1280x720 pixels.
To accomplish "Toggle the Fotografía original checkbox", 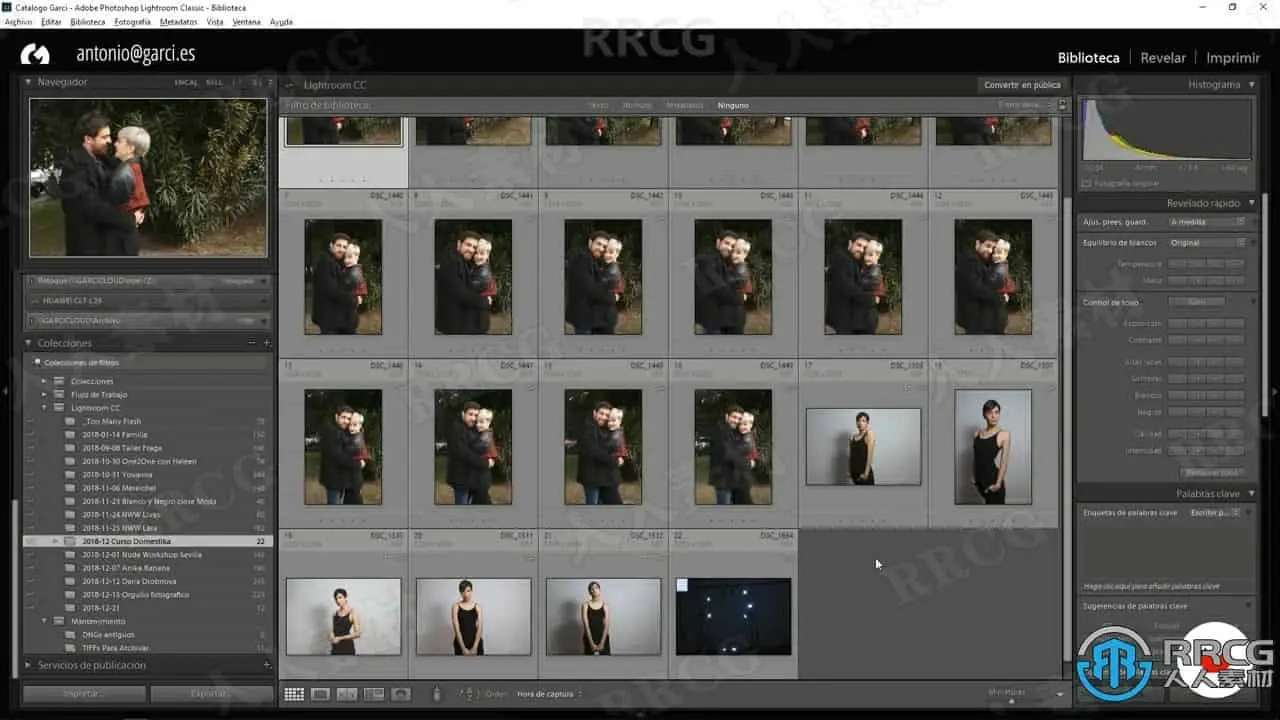I will coord(1087,184).
